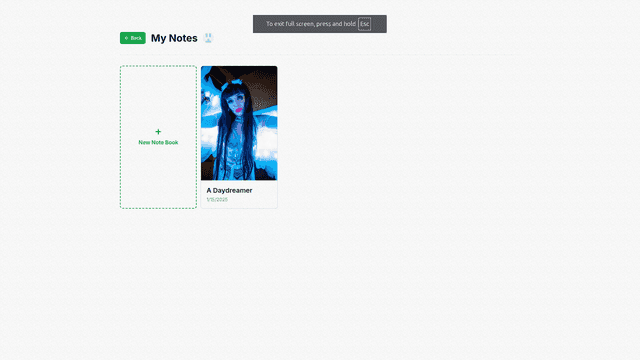Click the Esc key icon in the banner
Image resolution: width=640 pixels, height=360 pixels.
(x=364, y=24)
